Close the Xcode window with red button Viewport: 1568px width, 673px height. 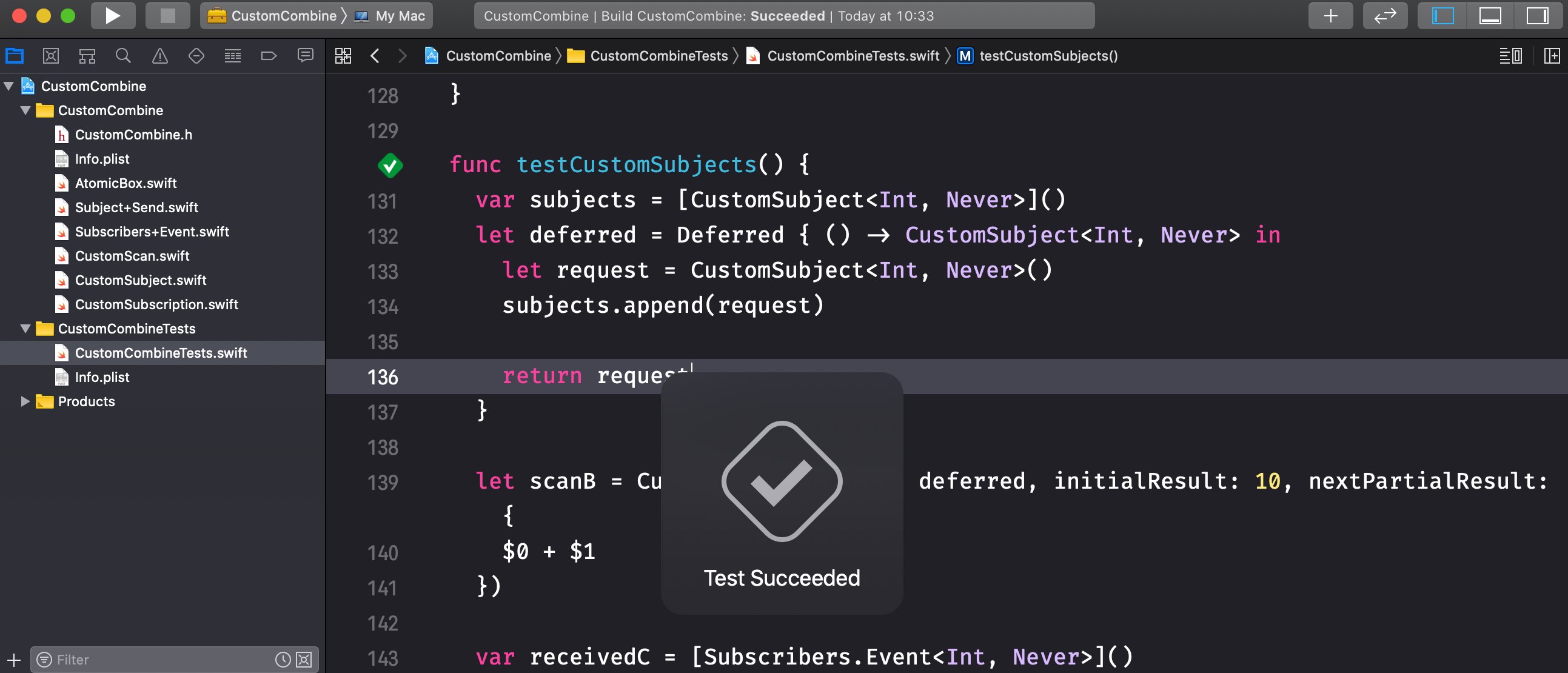coord(19,16)
